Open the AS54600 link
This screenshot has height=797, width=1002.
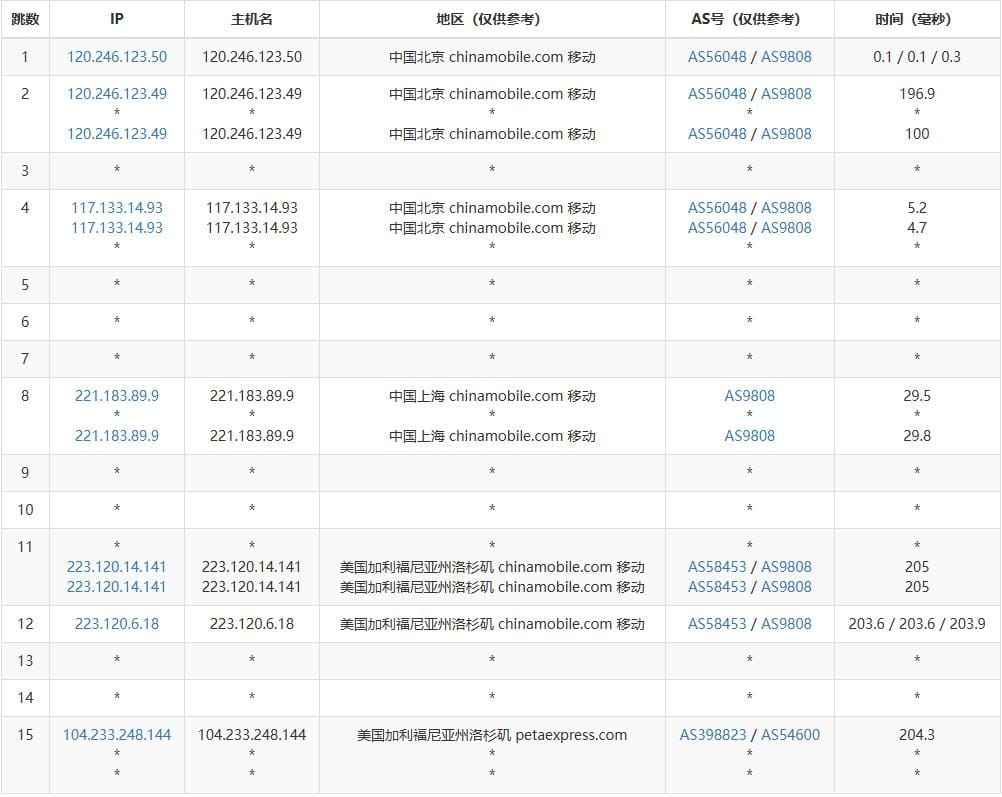point(790,735)
